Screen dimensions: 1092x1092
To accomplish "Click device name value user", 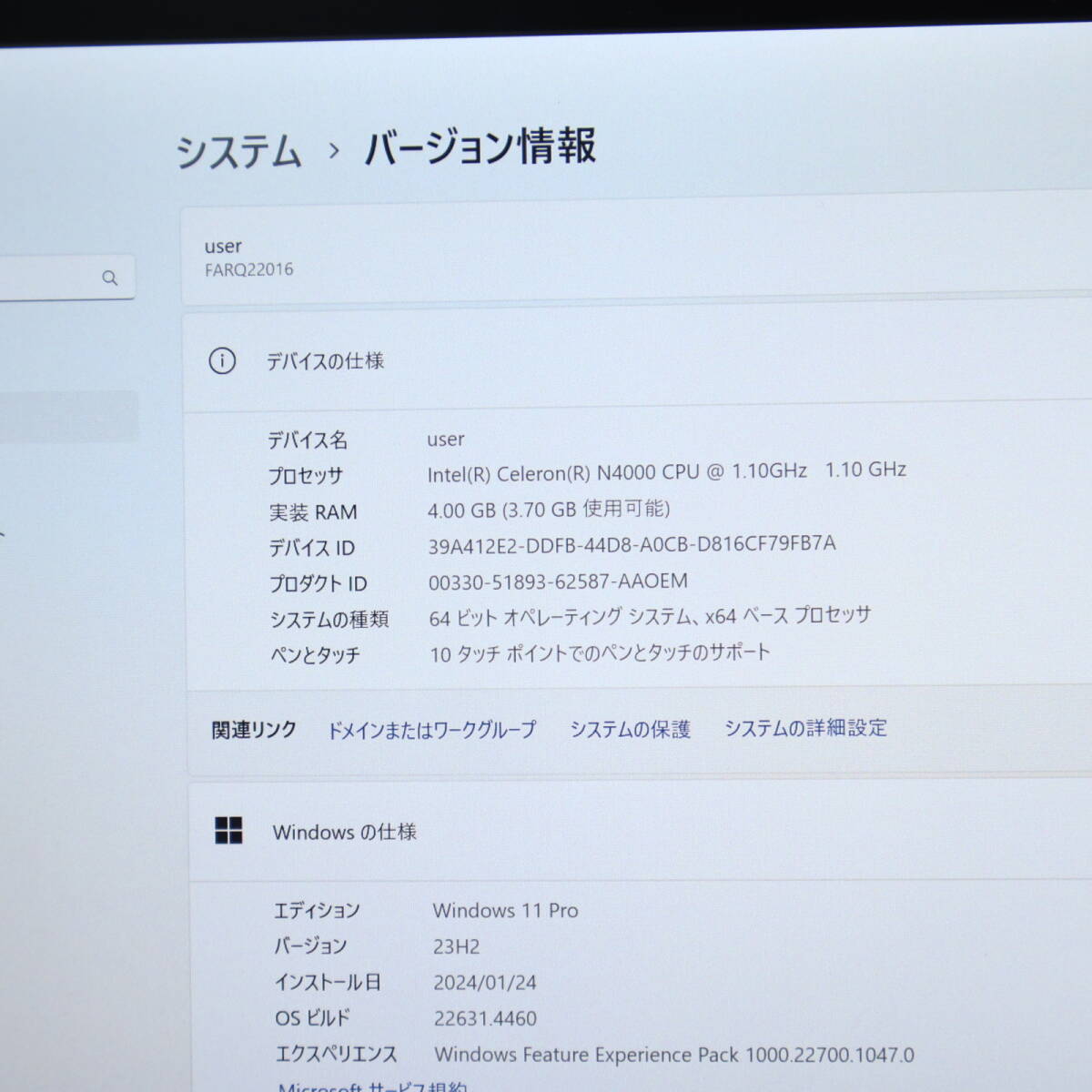I will [x=446, y=440].
